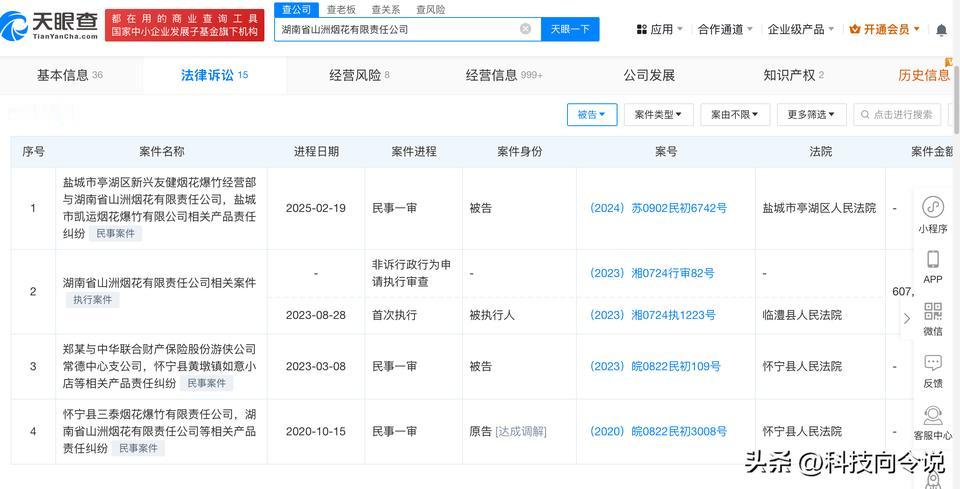Click the right arrow to scroll table
Screen dimensions: 960x489
(x=907, y=318)
